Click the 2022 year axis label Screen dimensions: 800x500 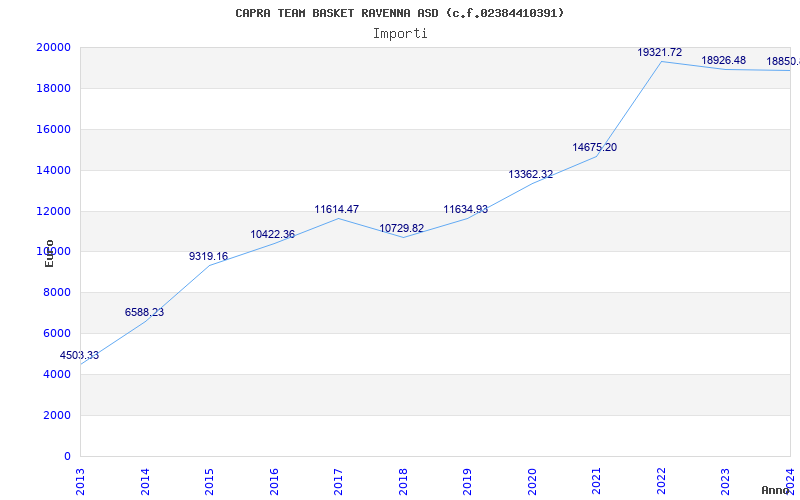tap(661, 482)
